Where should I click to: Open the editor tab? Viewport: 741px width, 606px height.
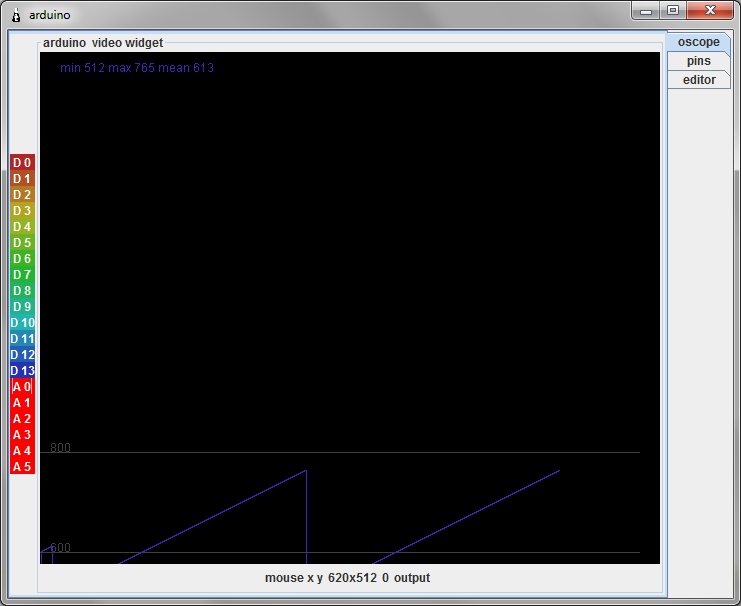coord(698,80)
